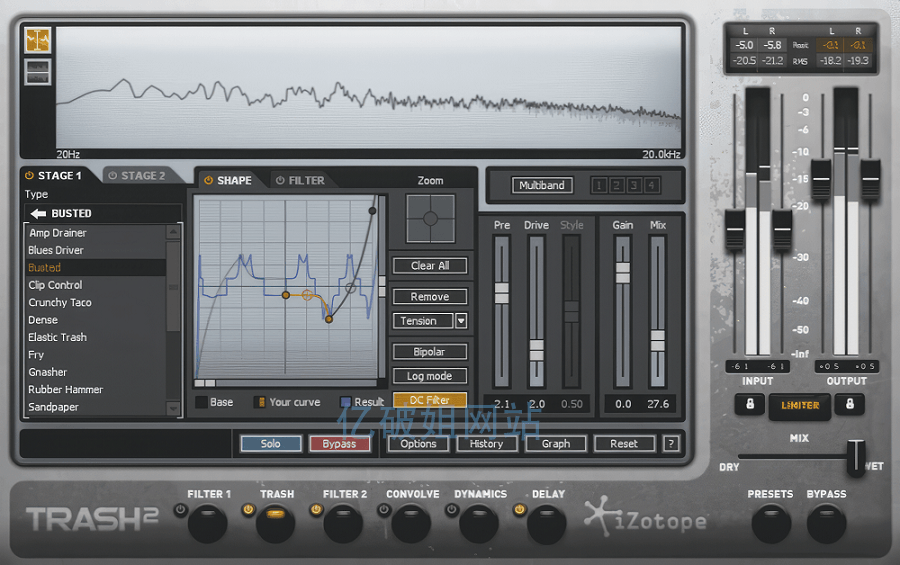Viewport: 900px width, 565px height.
Task: Open the Presets round button
Action: [770, 523]
